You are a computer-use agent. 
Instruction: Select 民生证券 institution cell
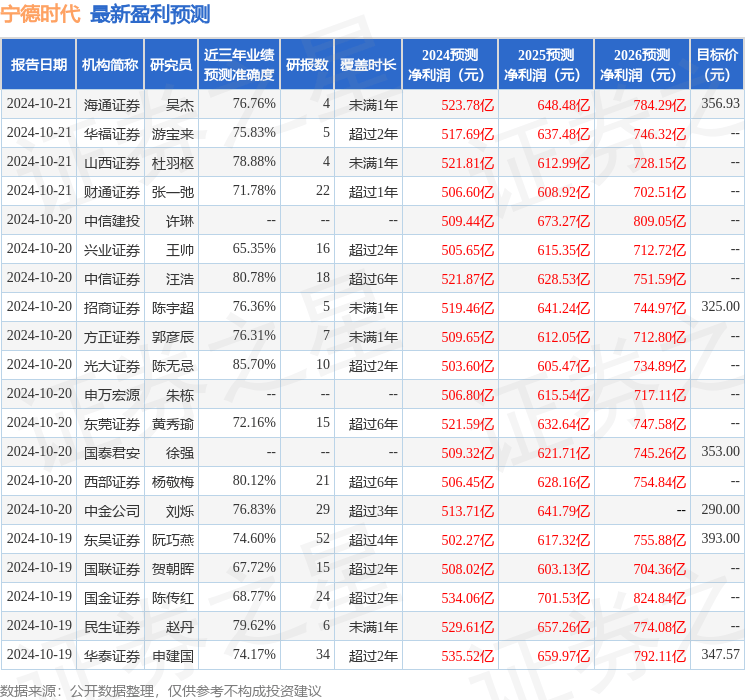coord(112,626)
